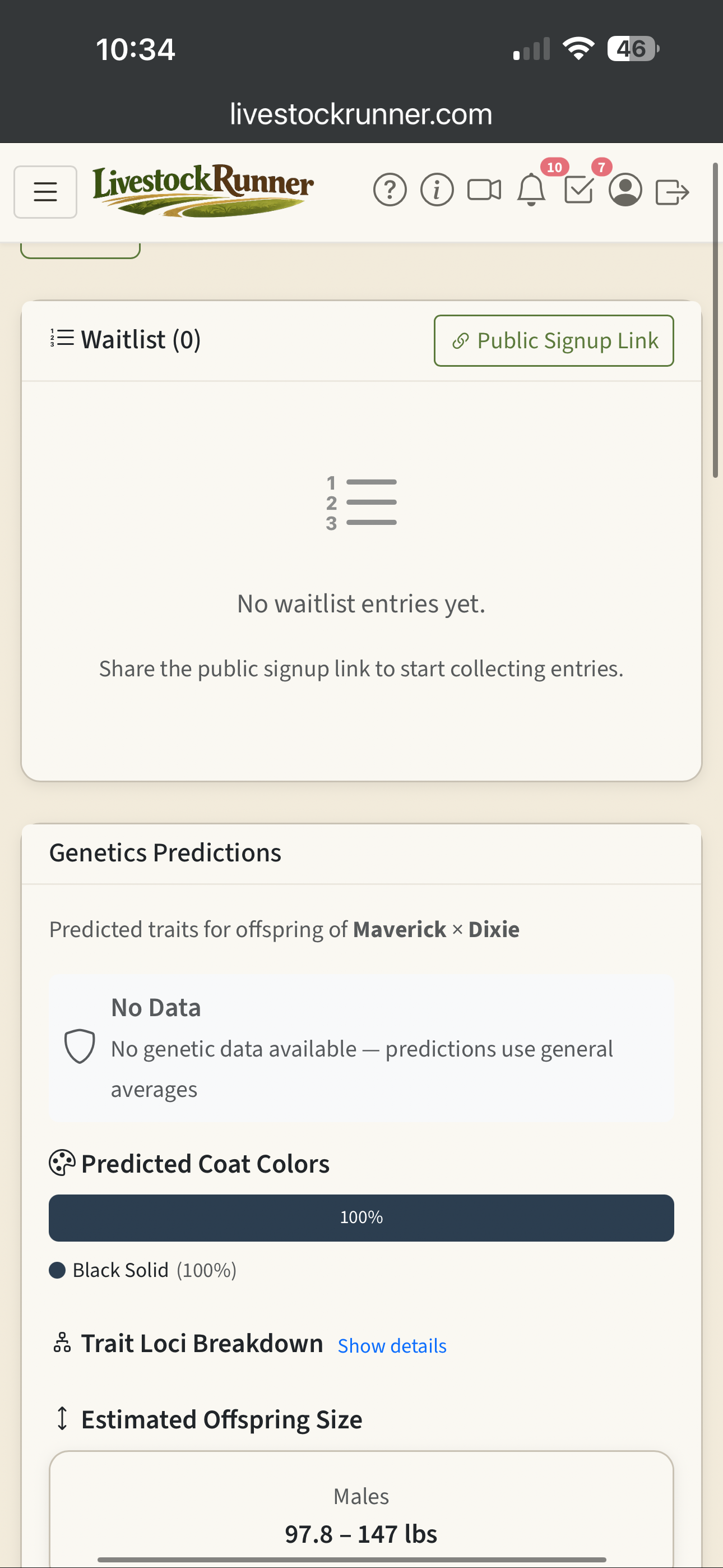The width and height of the screenshot is (723, 1568).
Task: Click the shield icon in the No Data notice
Action: (x=80, y=1048)
